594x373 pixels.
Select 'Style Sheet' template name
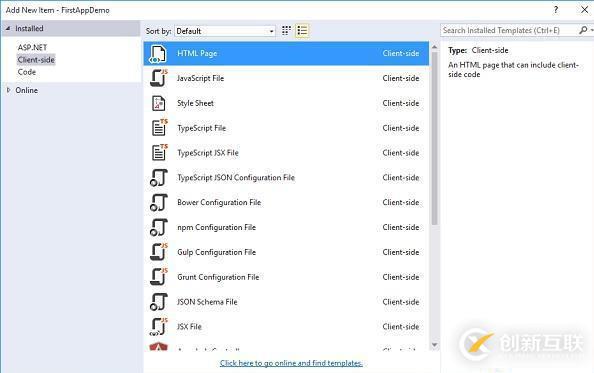tap(195, 103)
